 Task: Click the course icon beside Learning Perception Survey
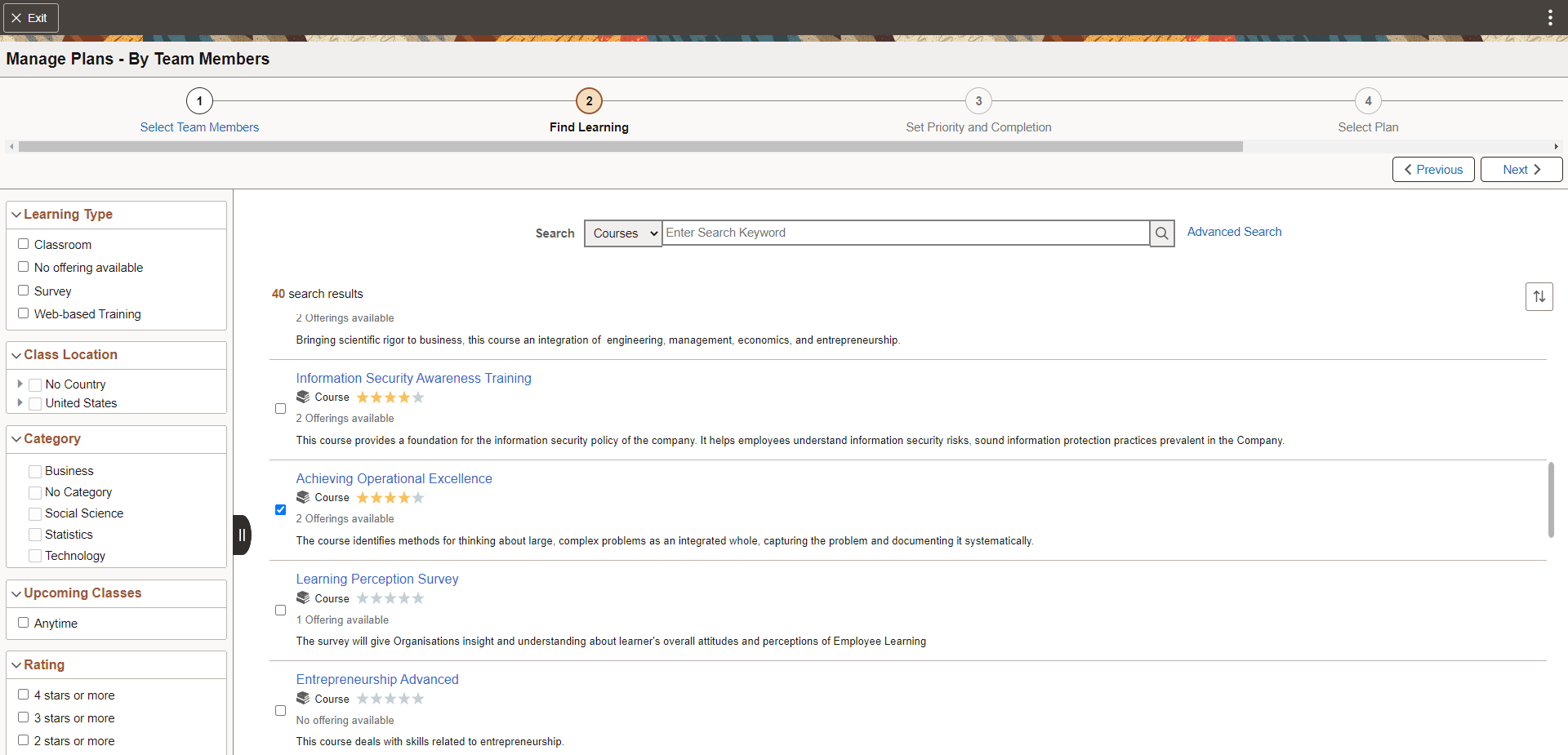(x=301, y=597)
